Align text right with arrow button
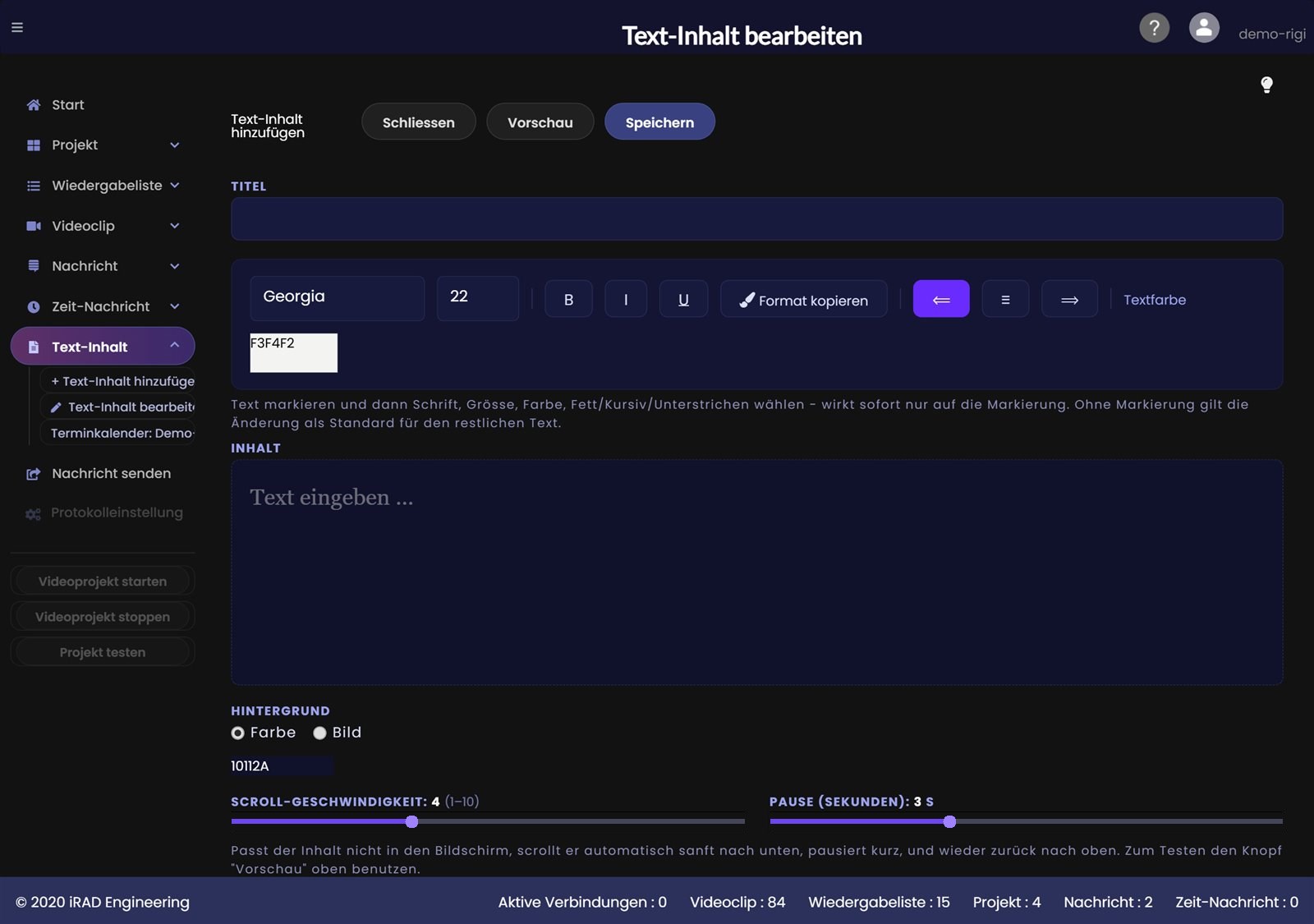The height and width of the screenshot is (924, 1314). coord(1069,299)
